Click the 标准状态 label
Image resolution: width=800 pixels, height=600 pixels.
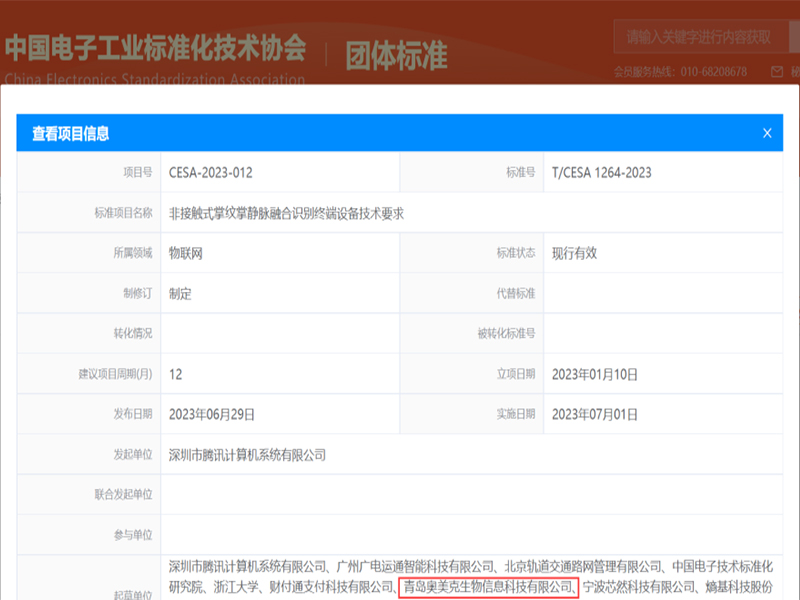pos(516,253)
